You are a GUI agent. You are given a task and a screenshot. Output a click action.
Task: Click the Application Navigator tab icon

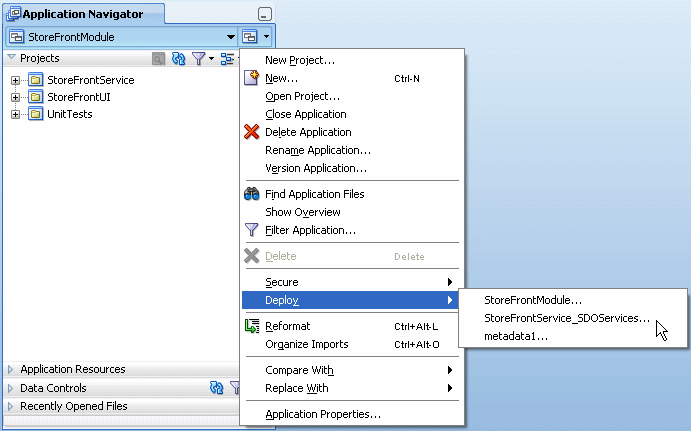[x=13, y=14]
